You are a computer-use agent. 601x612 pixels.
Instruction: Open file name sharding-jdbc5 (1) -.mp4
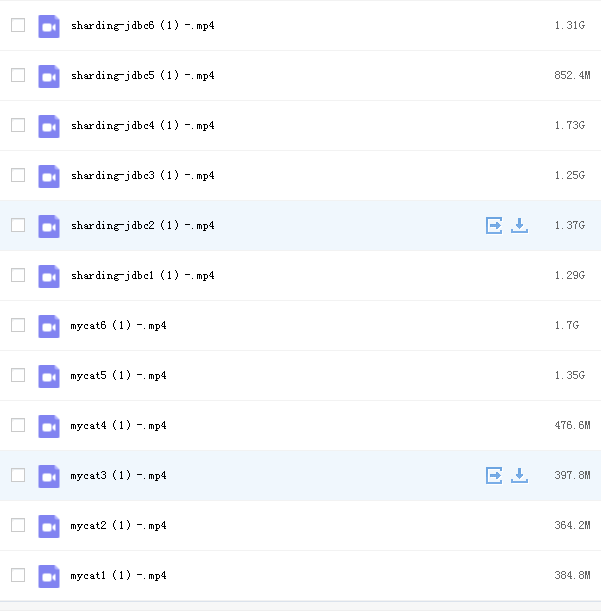pos(142,76)
